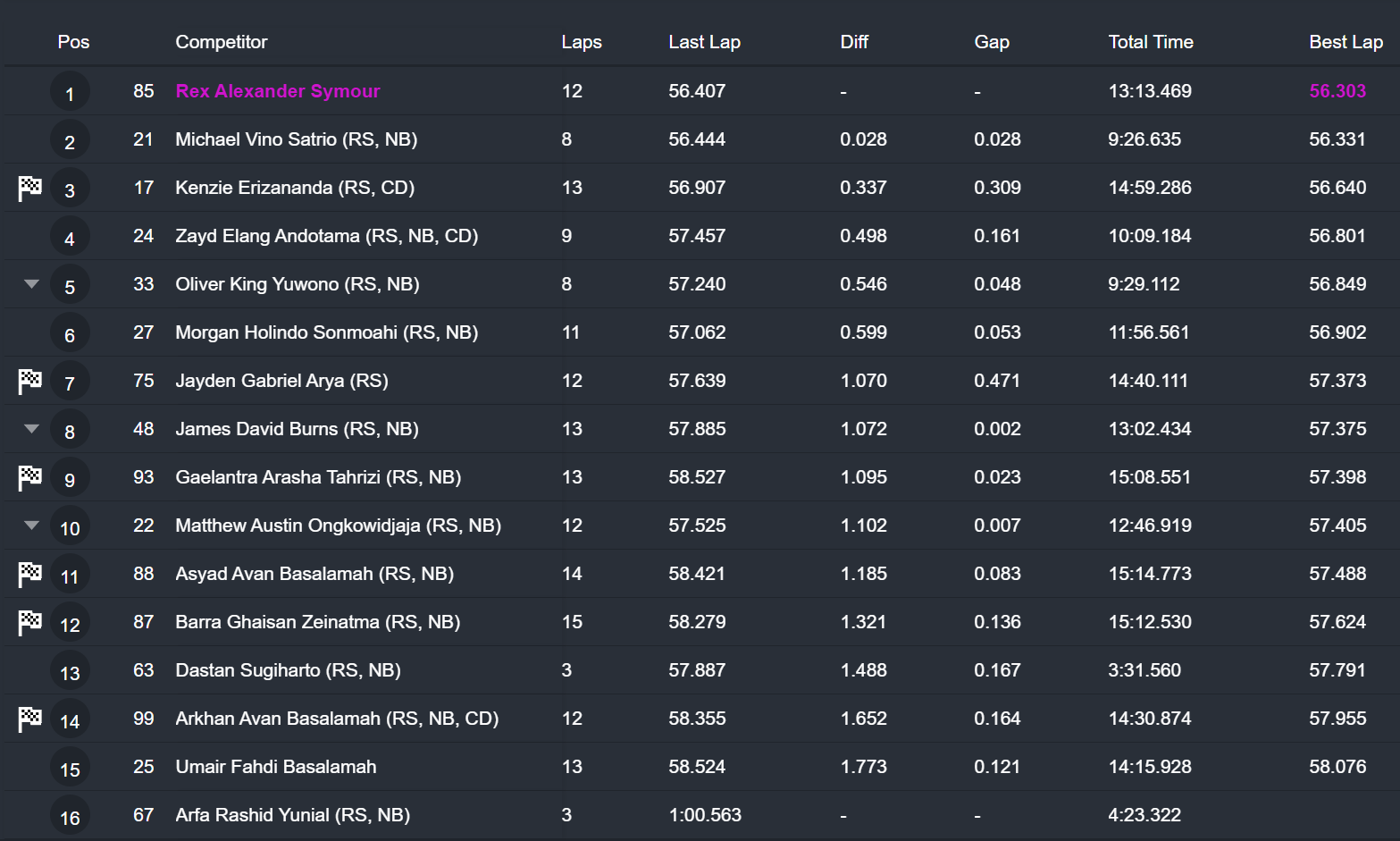Open Rex Alexander Symour competitor name
Screen dimensions: 1400x841
click(277, 91)
